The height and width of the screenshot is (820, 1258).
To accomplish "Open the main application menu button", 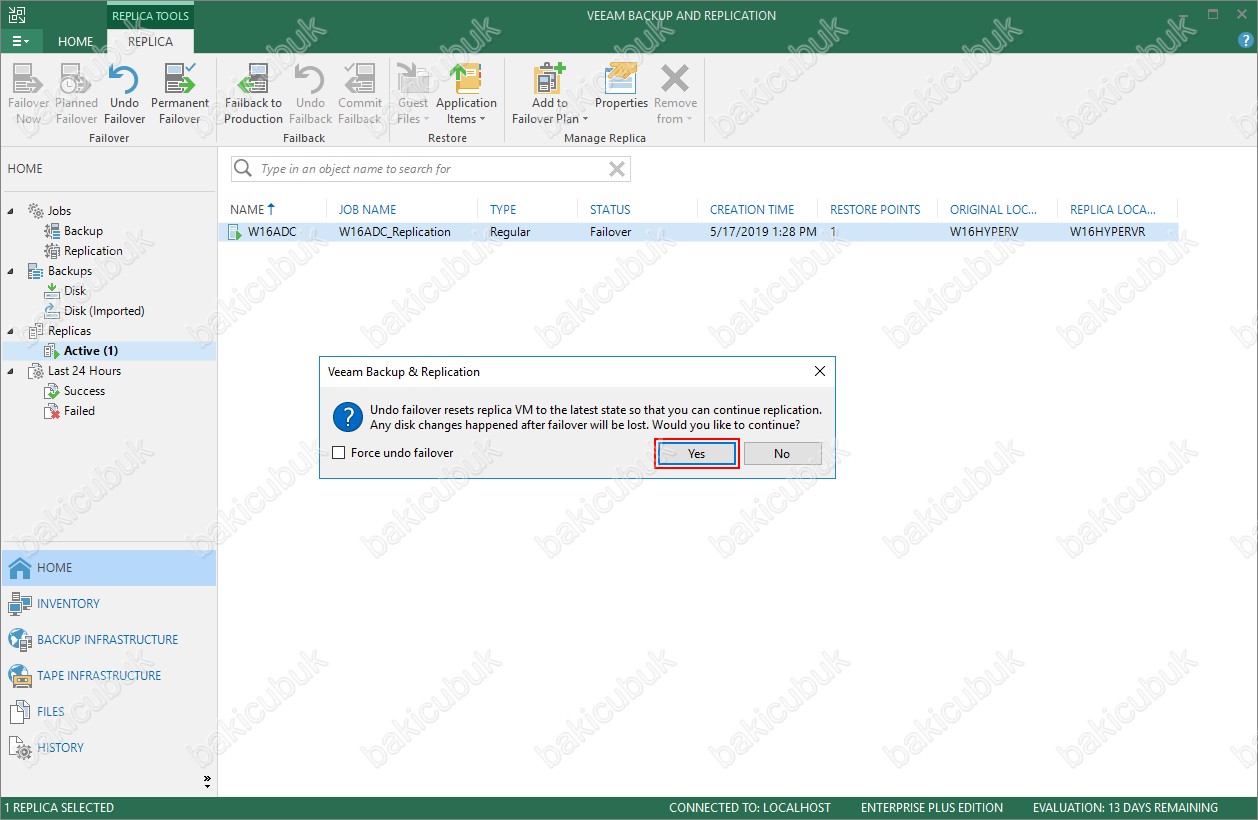I will pos(20,41).
